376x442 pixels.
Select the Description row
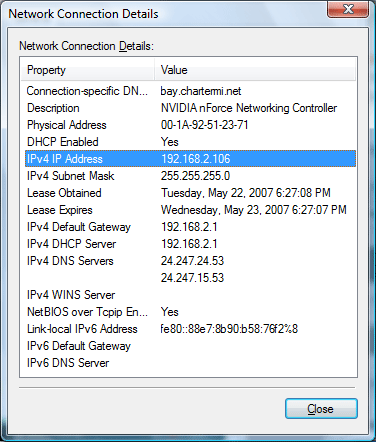(x=190, y=108)
